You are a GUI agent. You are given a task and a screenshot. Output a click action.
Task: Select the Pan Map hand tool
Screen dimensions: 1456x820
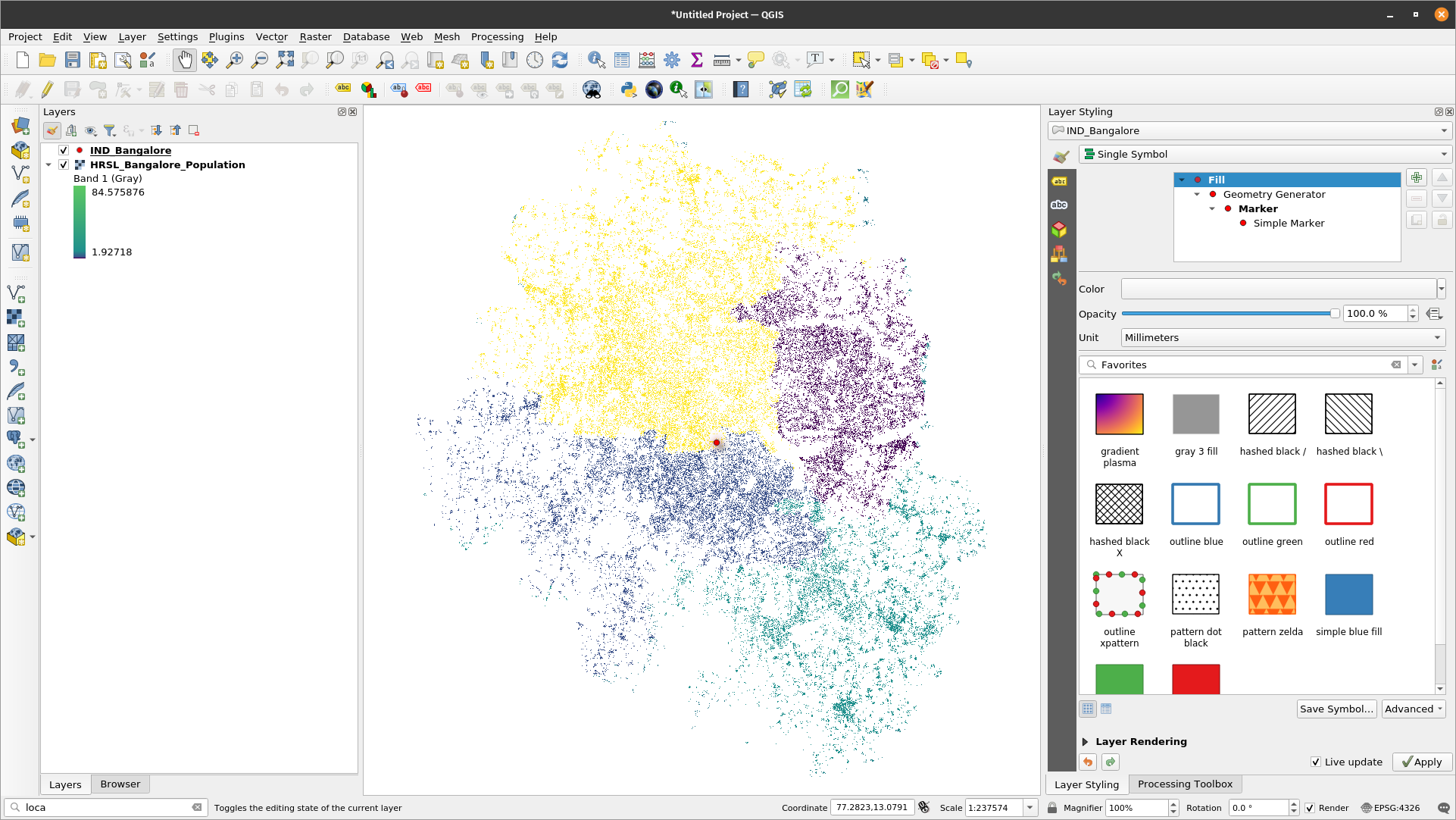coord(185,61)
